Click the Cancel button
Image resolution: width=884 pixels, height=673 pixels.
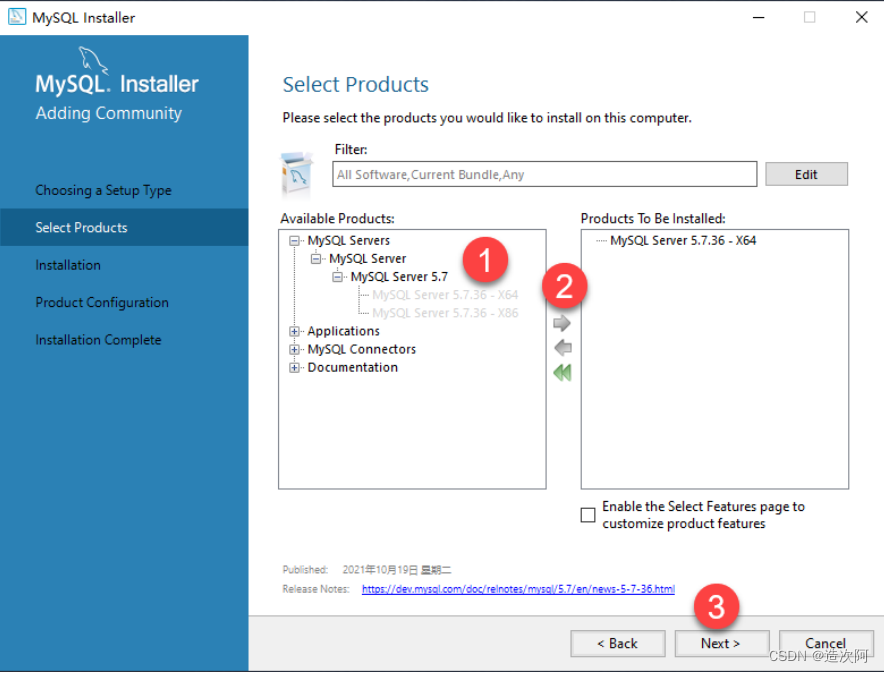[x=825, y=643]
